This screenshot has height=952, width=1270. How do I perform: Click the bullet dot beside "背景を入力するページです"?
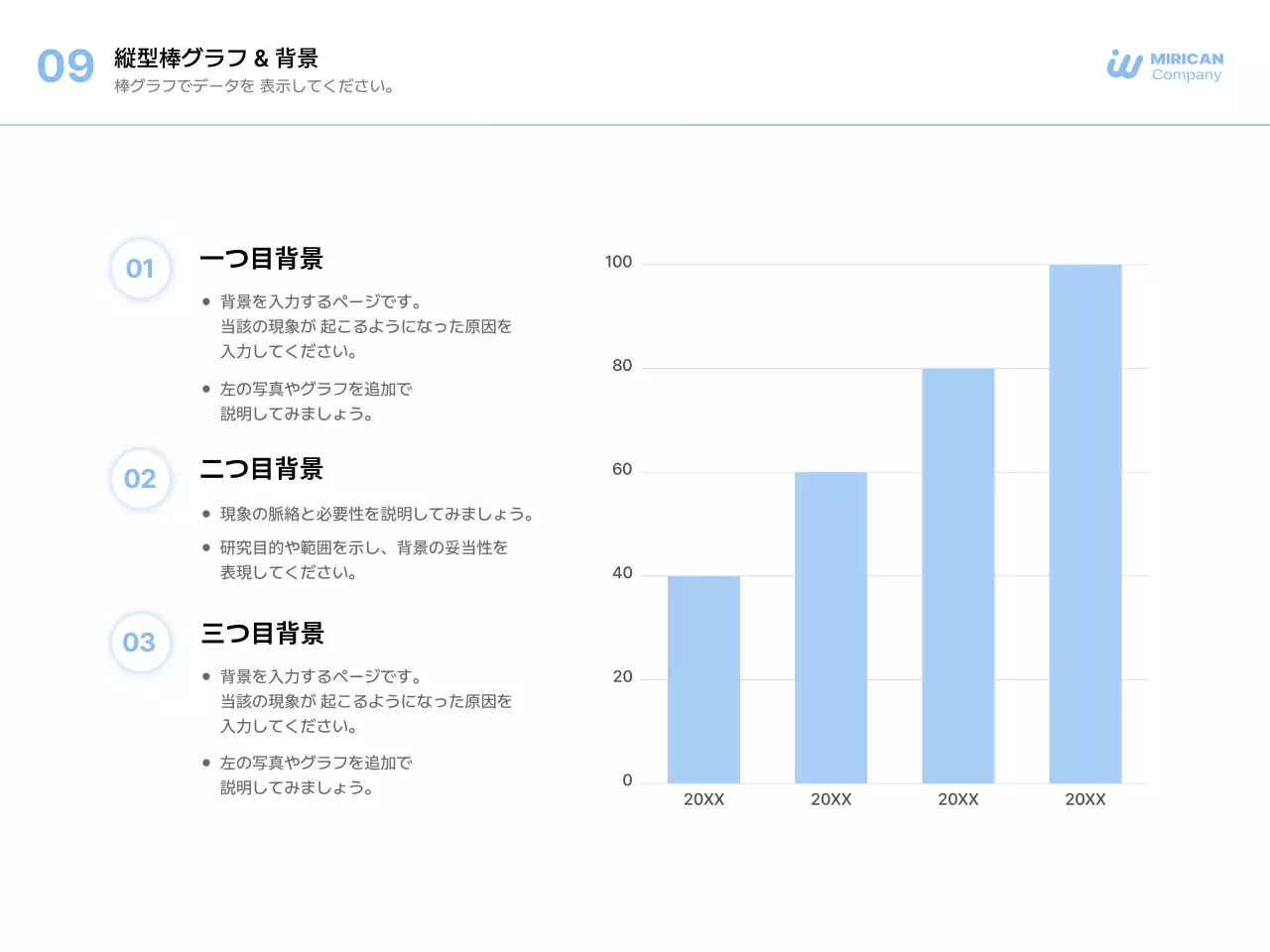(206, 299)
